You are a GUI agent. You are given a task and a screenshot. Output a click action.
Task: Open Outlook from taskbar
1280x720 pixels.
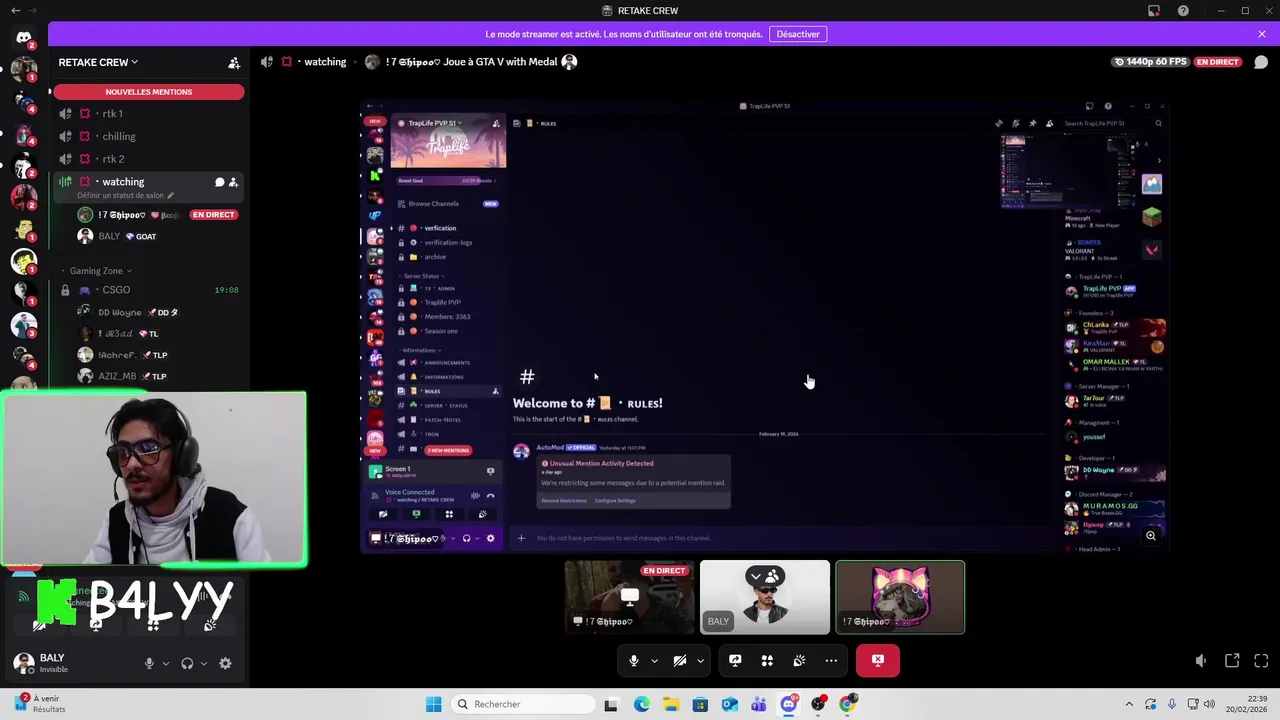730,704
